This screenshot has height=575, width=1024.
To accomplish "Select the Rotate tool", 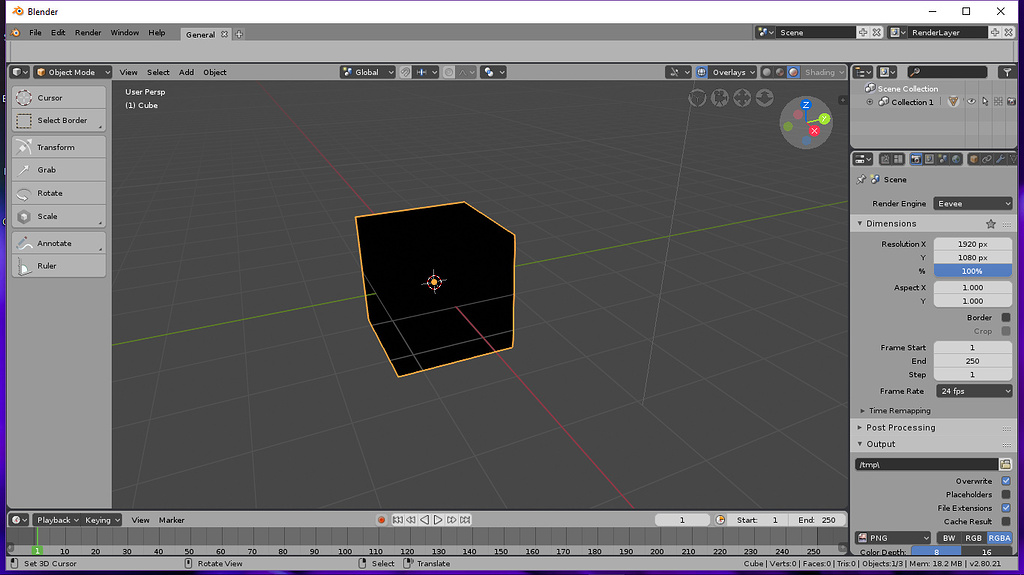I will 59,193.
